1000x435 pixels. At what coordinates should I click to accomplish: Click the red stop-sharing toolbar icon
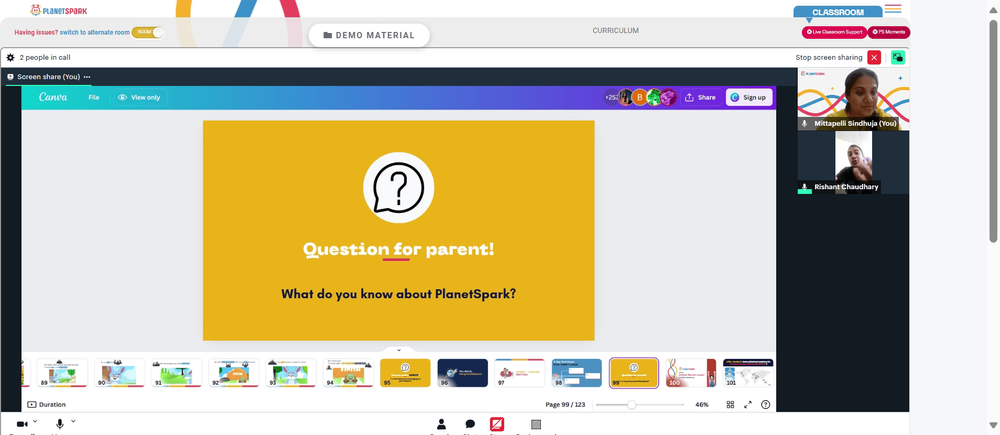497,424
